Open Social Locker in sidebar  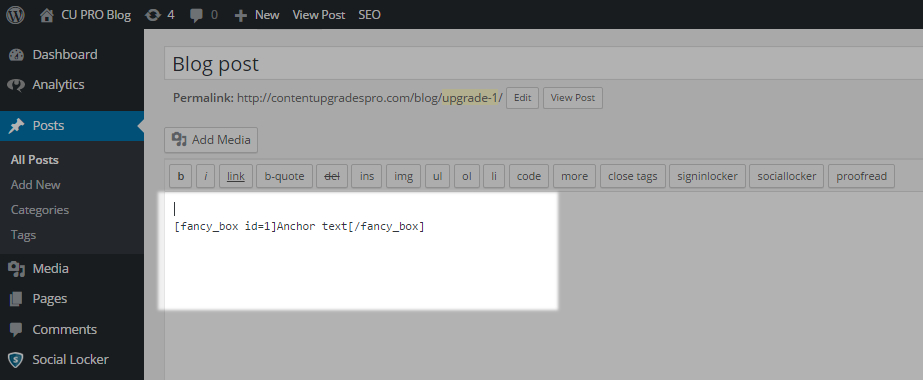click(72, 359)
